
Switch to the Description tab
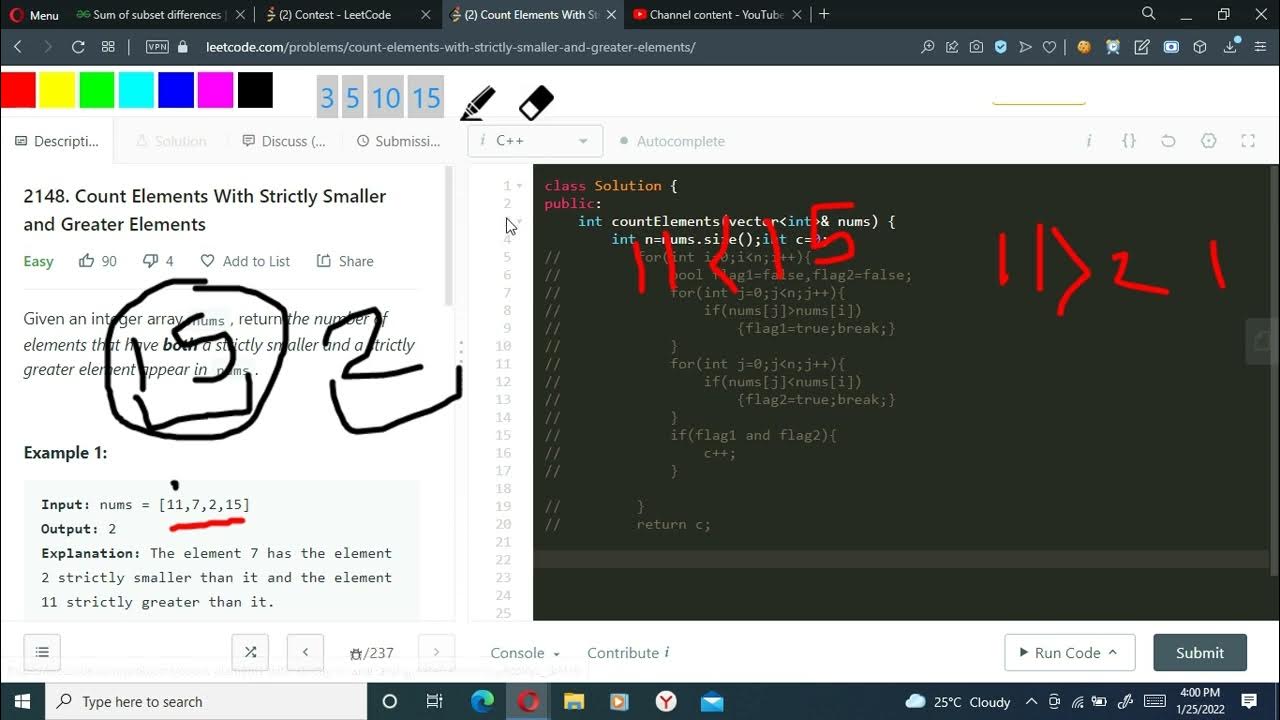[57, 141]
